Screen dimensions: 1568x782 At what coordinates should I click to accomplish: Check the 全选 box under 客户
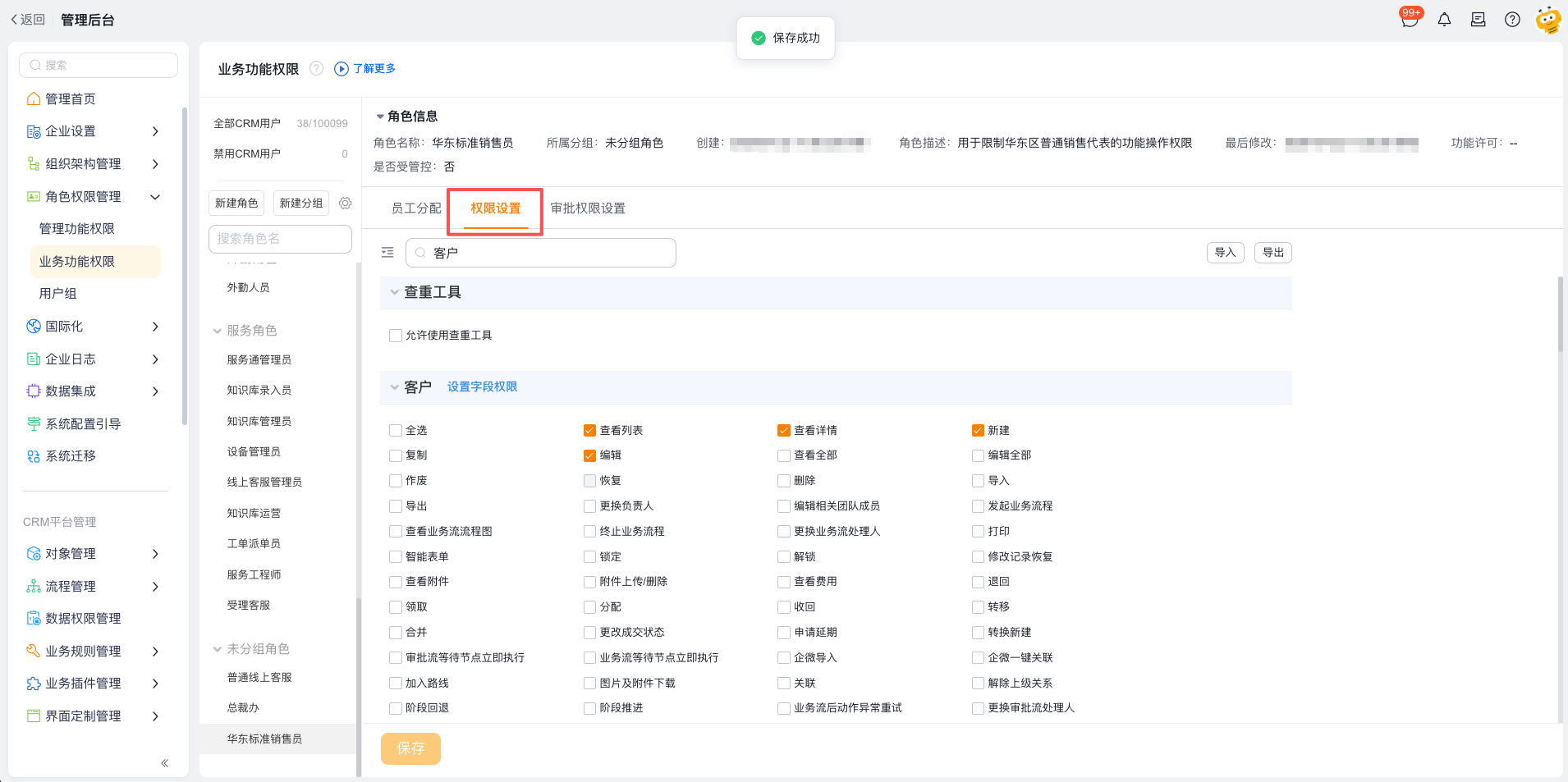coord(396,431)
